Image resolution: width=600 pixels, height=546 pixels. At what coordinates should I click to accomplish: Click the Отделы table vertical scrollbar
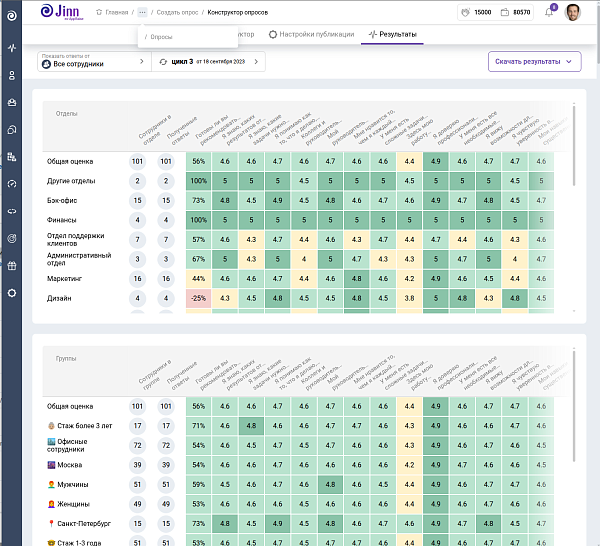click(574, 145)
